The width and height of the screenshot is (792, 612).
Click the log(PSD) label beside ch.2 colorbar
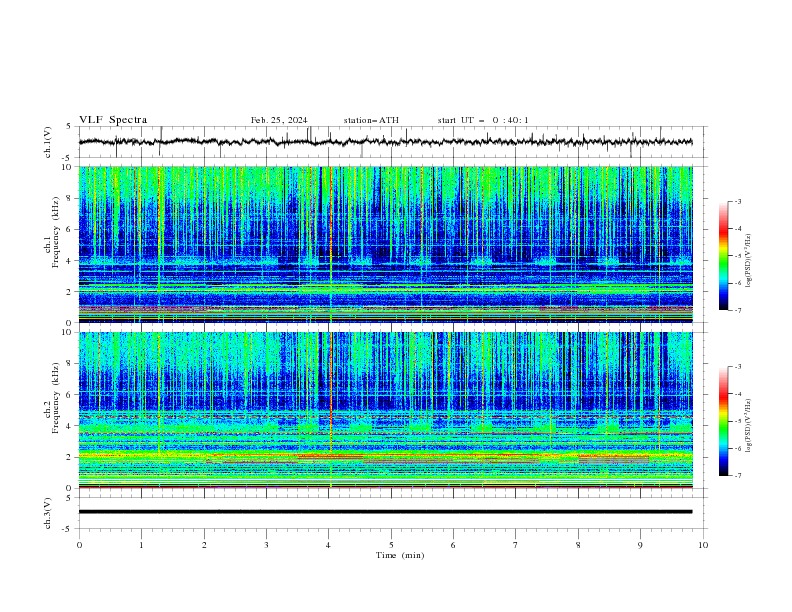749,426
